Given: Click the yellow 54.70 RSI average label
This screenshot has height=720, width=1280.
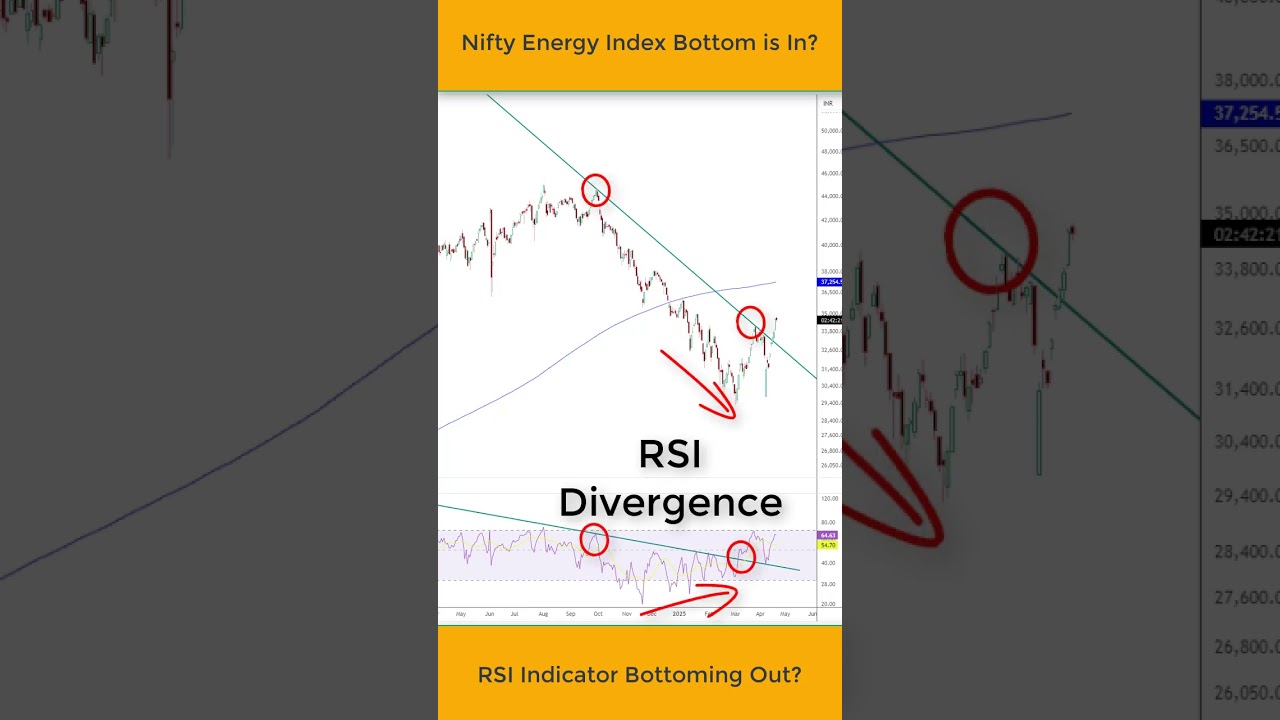Looking at the screenshot, I should click(x=828, y=545).
